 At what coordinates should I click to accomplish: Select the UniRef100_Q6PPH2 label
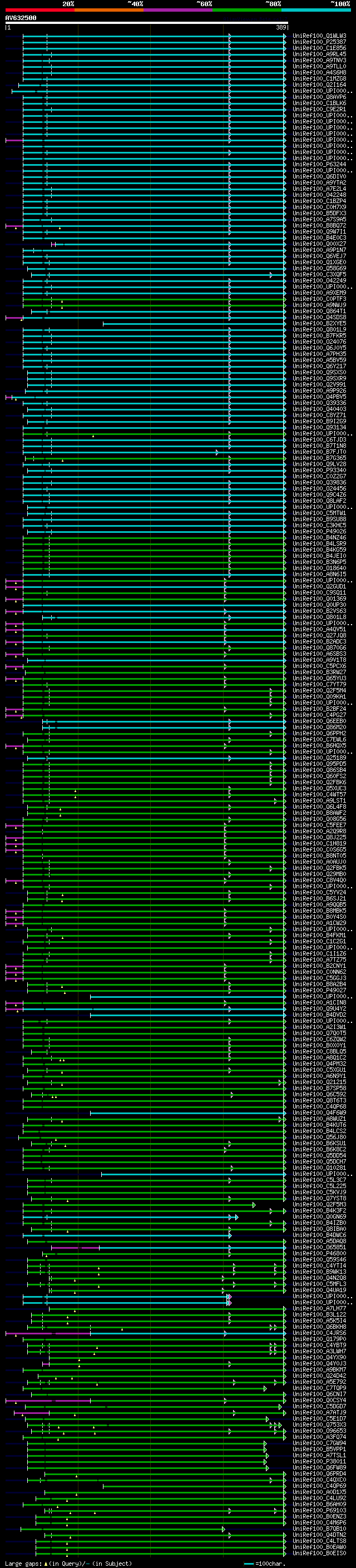[319, 734]
